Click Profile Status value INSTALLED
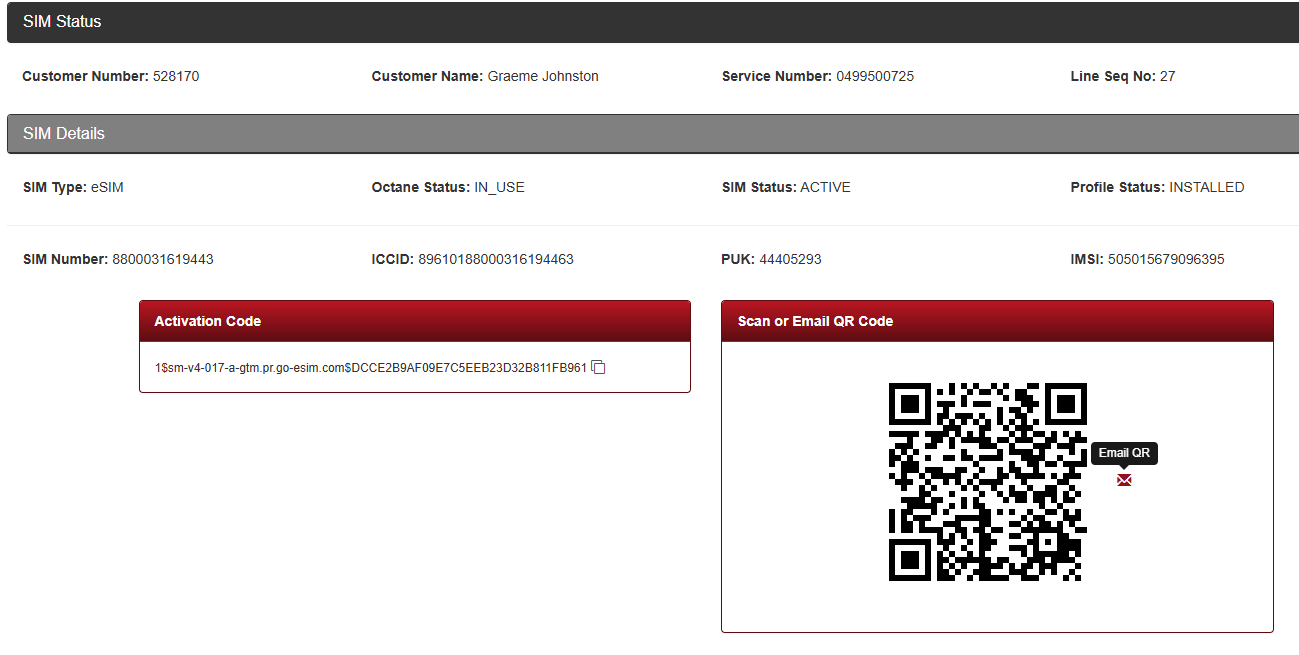The image size is (1299, 655). click(1207, 187)
